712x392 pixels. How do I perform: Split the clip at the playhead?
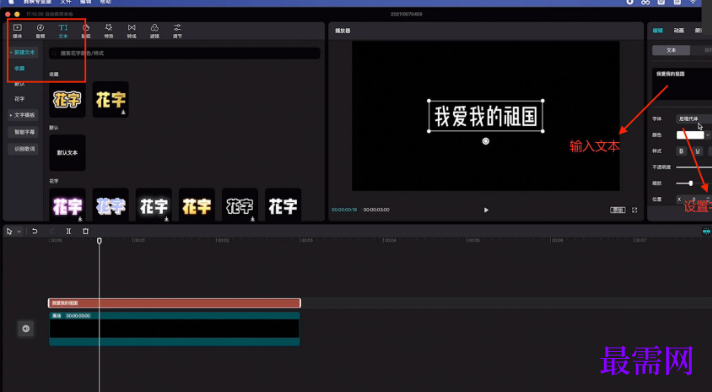pyautogui.click(x=69, y=231)
